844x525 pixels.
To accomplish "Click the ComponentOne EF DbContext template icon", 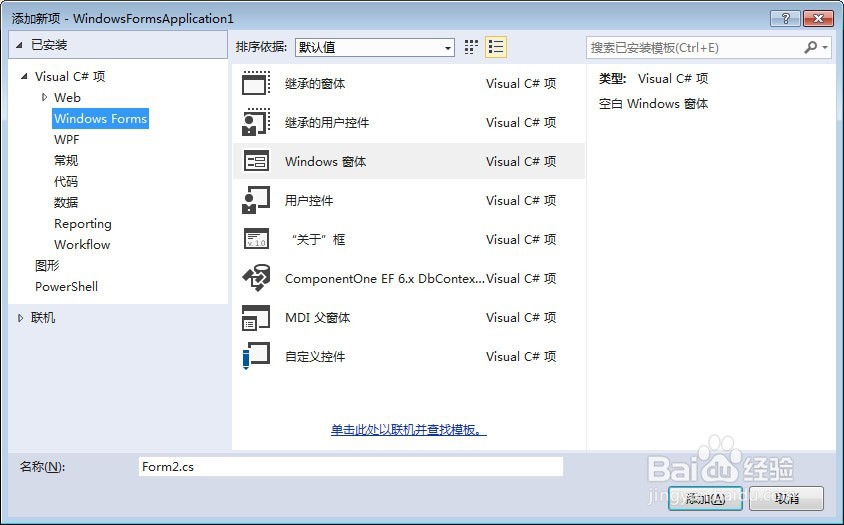I will 256,278.
